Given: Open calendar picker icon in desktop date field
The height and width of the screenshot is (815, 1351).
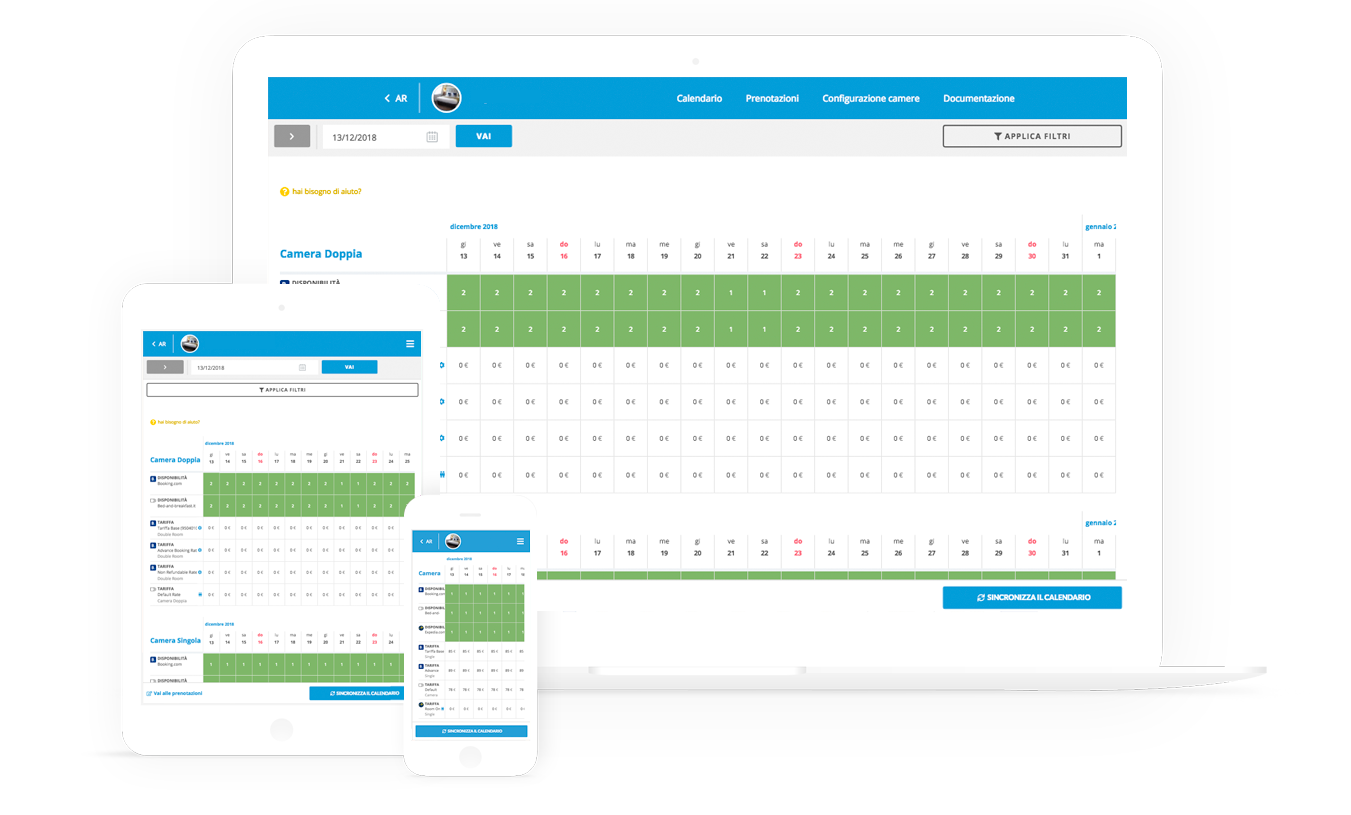Looking at the screenshot, I should (432, 137).
